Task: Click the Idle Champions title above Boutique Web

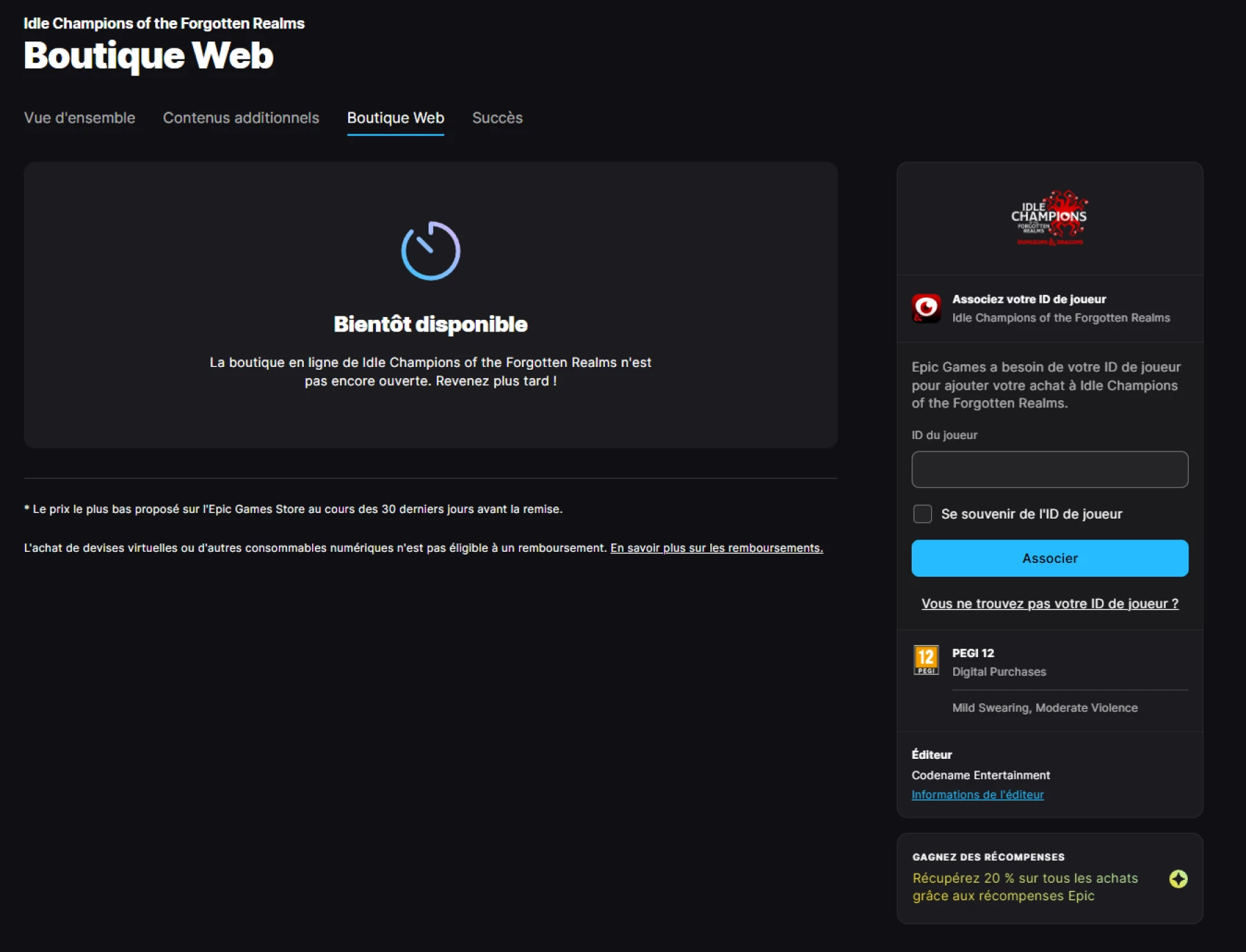Action: tap(164, 24)
